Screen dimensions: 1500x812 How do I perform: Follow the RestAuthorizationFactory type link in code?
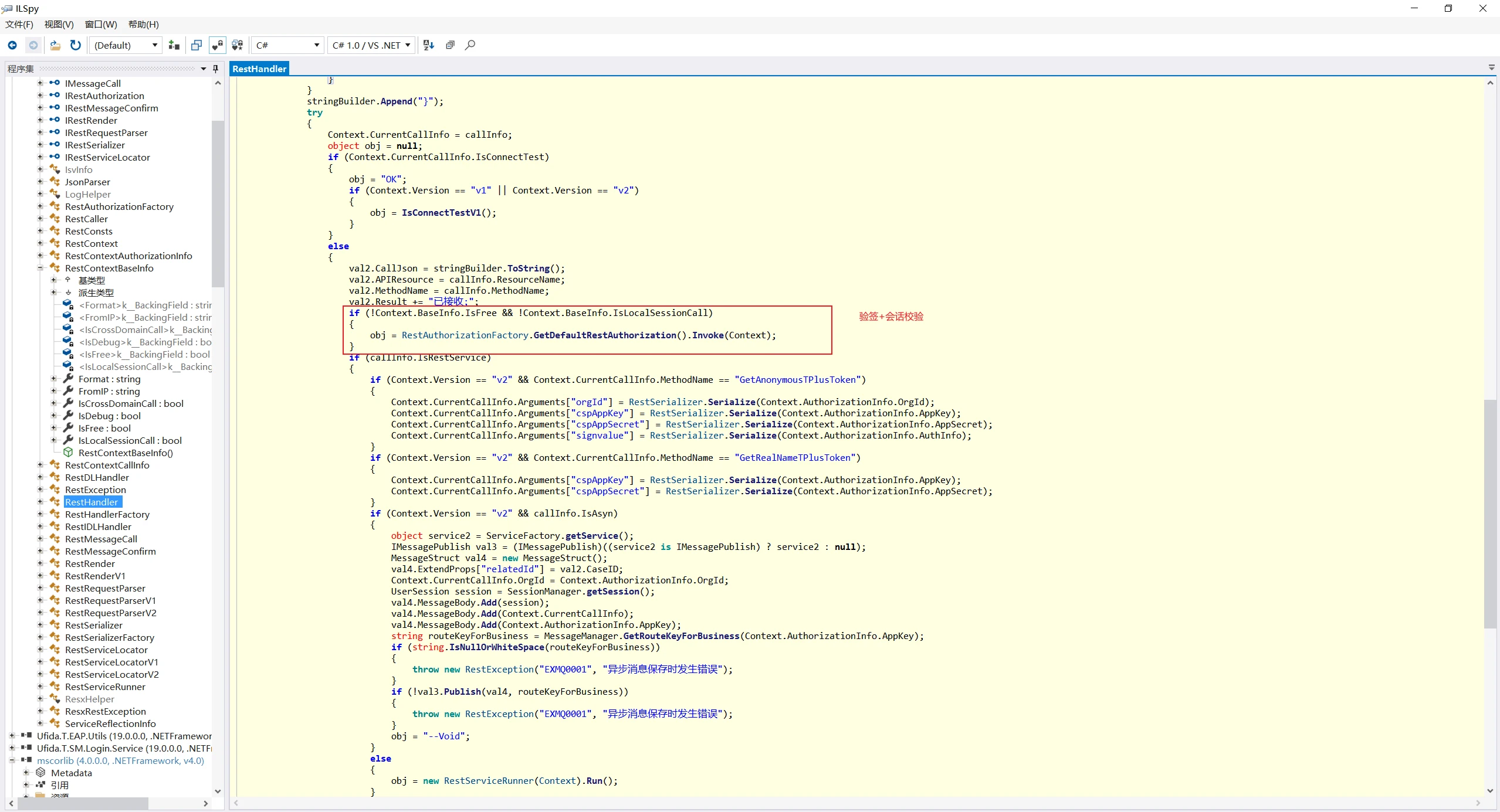coord(465,335)
